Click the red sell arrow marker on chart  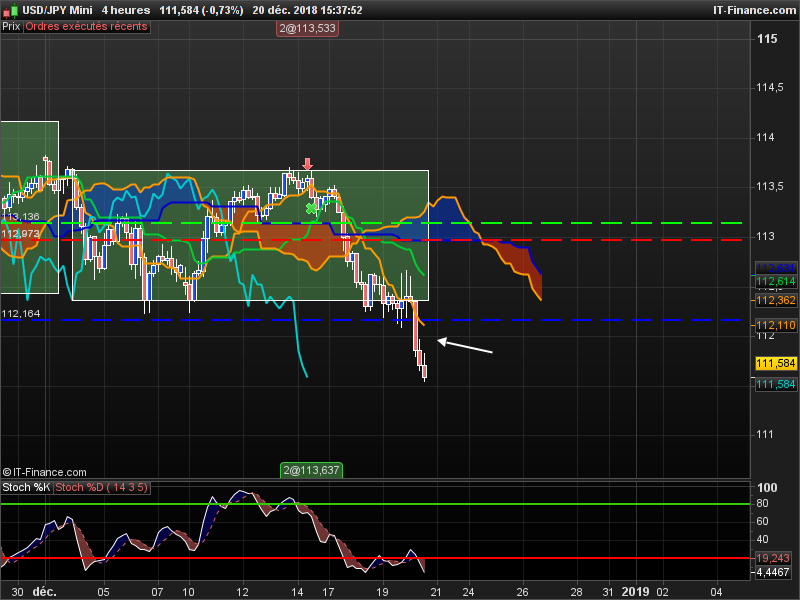[x=307, y=164]
